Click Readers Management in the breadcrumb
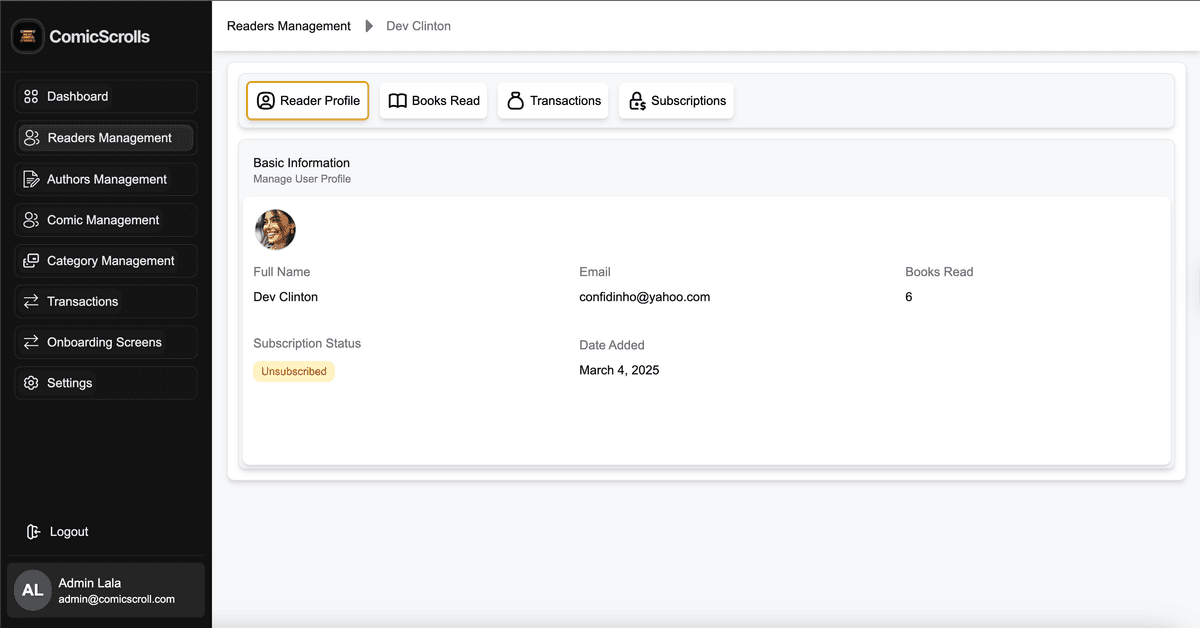 tap(288, 26)
